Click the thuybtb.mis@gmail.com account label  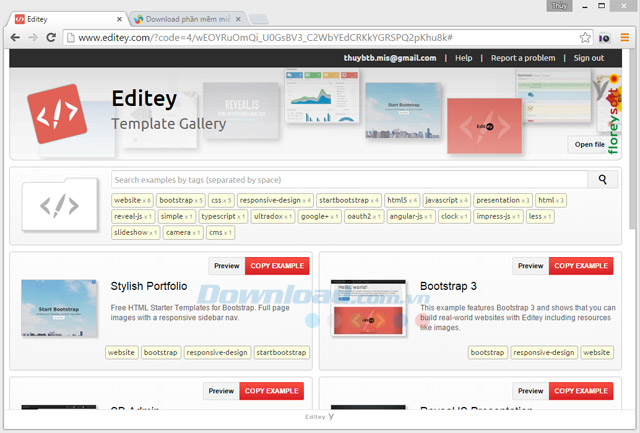[x=390, y=58]
